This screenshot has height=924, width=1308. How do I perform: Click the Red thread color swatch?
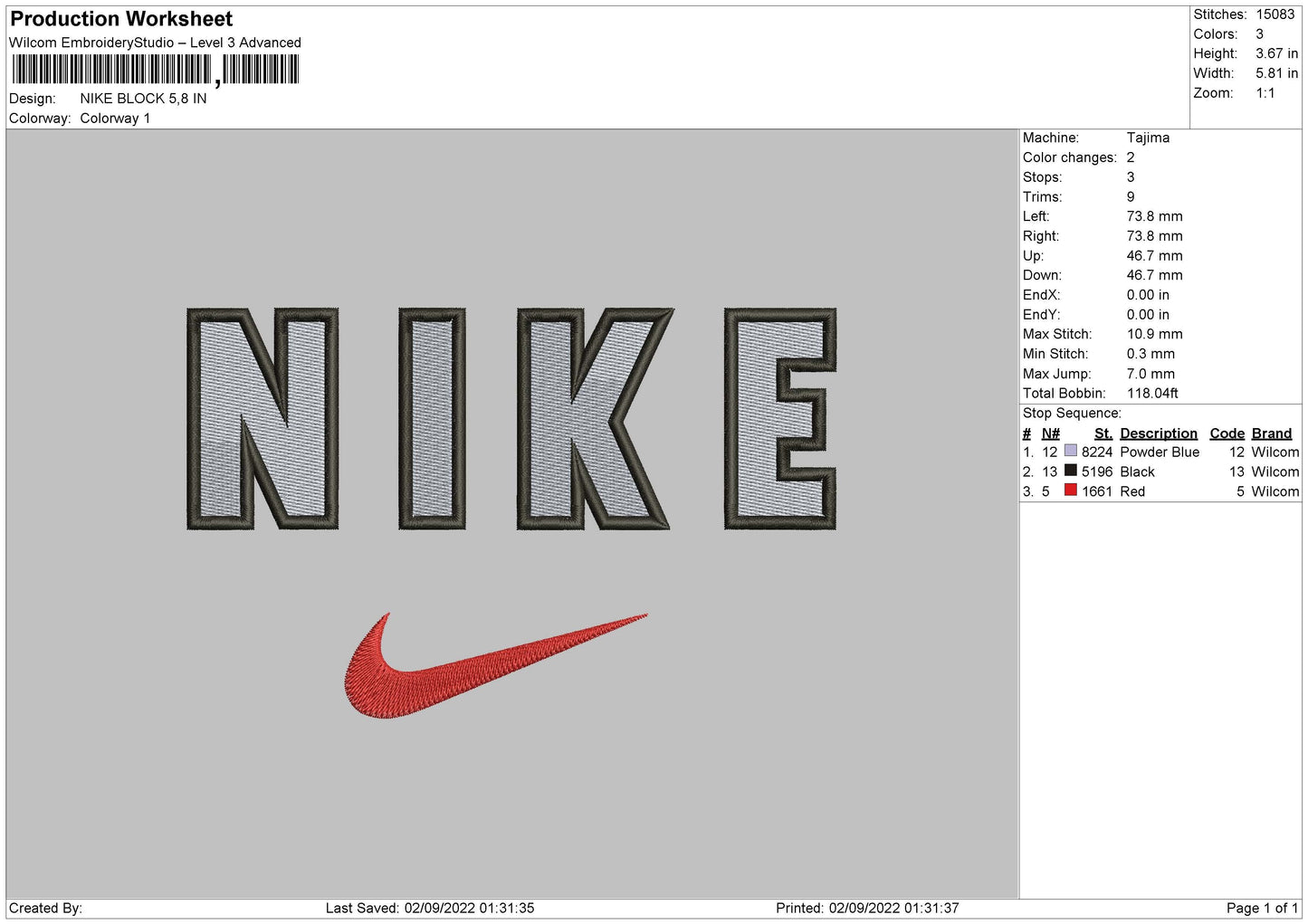(x=1071, y=491)
